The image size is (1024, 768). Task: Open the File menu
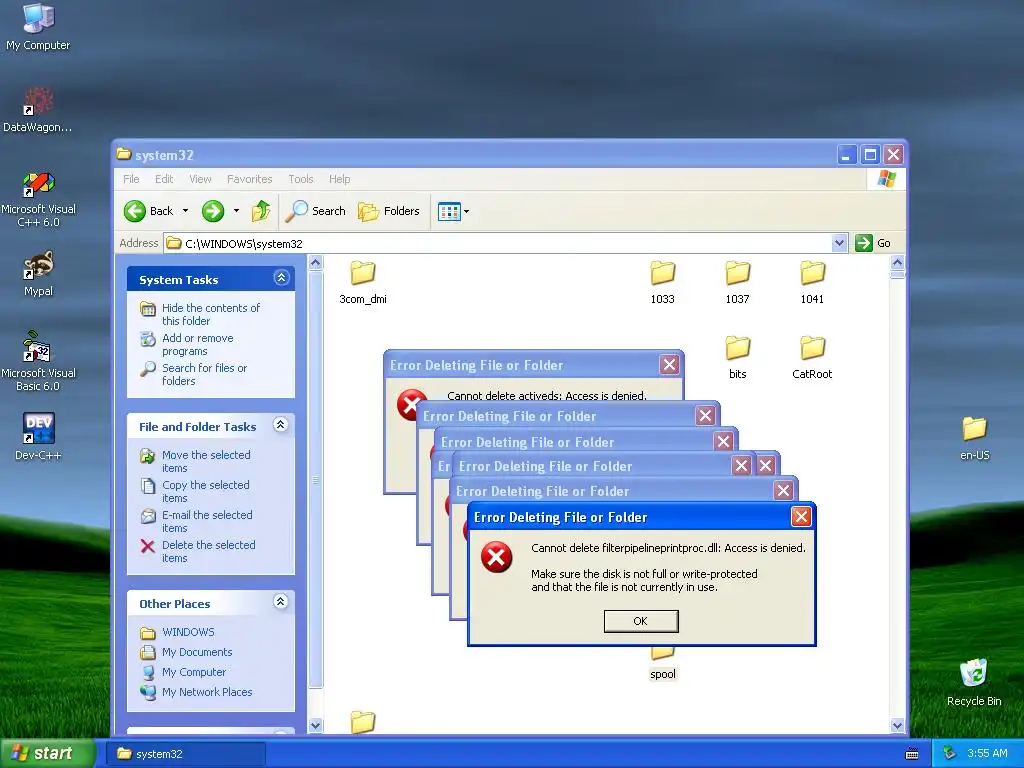point(131,179)
